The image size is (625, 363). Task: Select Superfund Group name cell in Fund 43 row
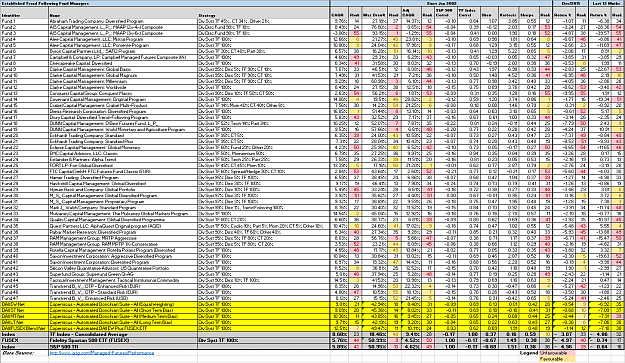coord(123,274)
